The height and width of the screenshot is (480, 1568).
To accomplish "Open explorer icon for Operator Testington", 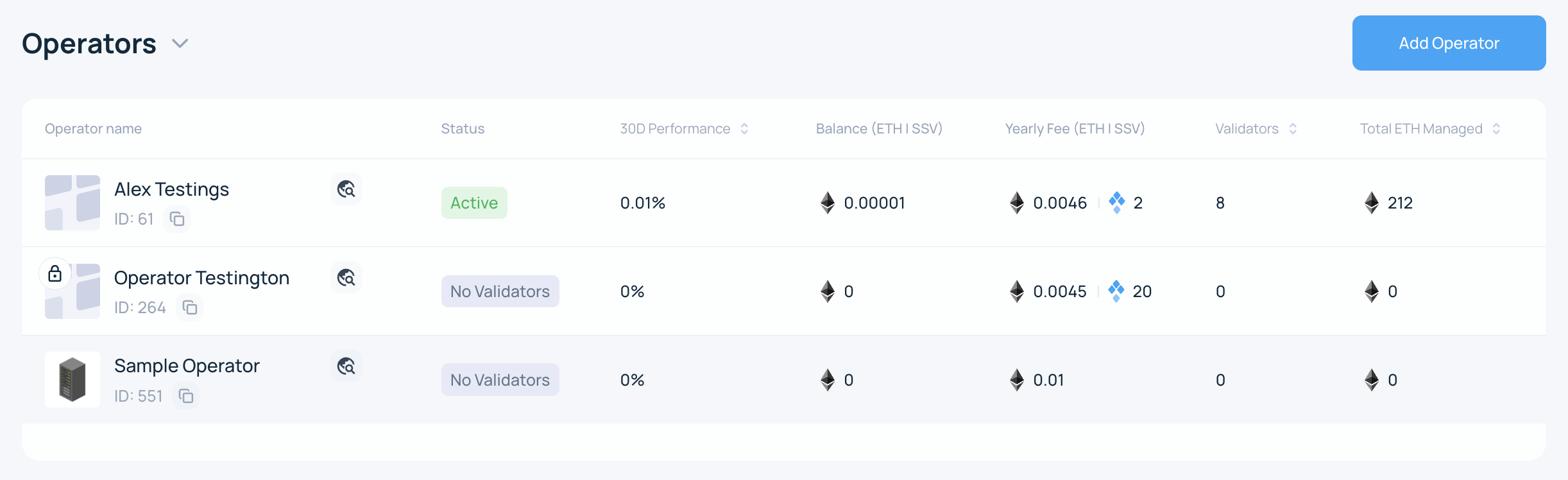I will tap(346, 278).
